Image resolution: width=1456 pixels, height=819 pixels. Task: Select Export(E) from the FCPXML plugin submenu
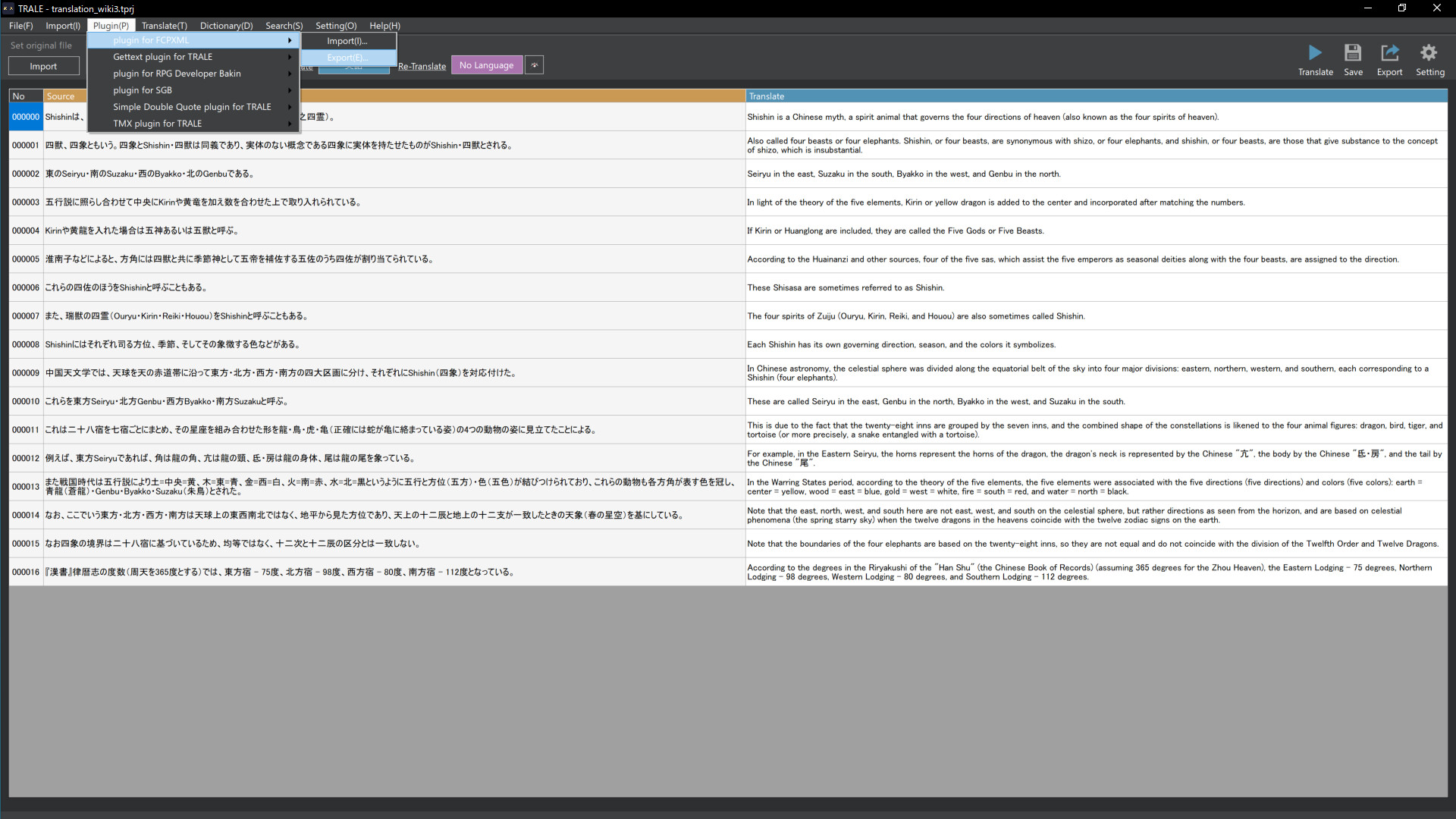pyautogui.click(x=346, y=57)
